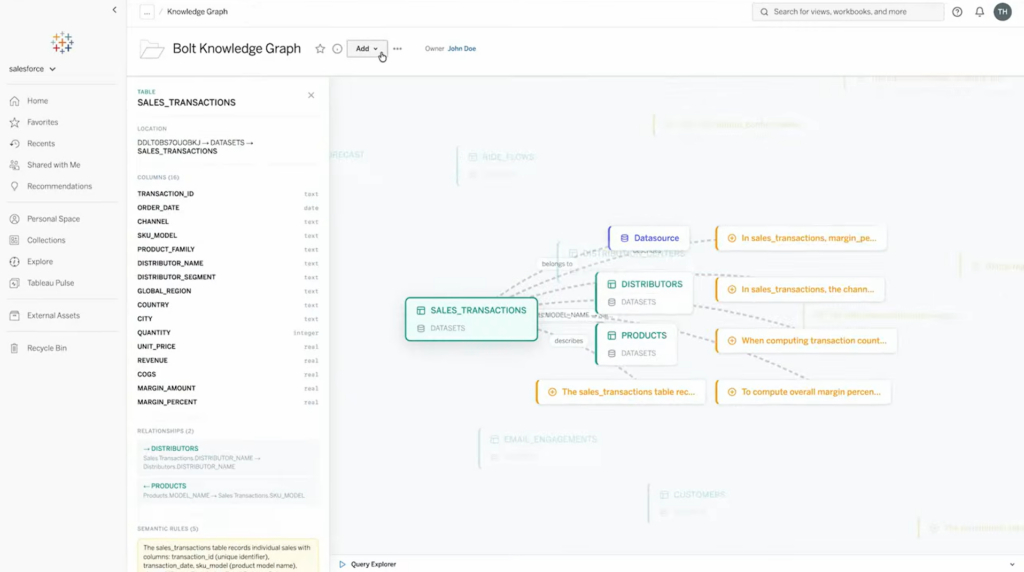Viewport: 1024px width, 572px height.
Task: Select the SKU_MODEL column row
Action: tap(228, 236)
